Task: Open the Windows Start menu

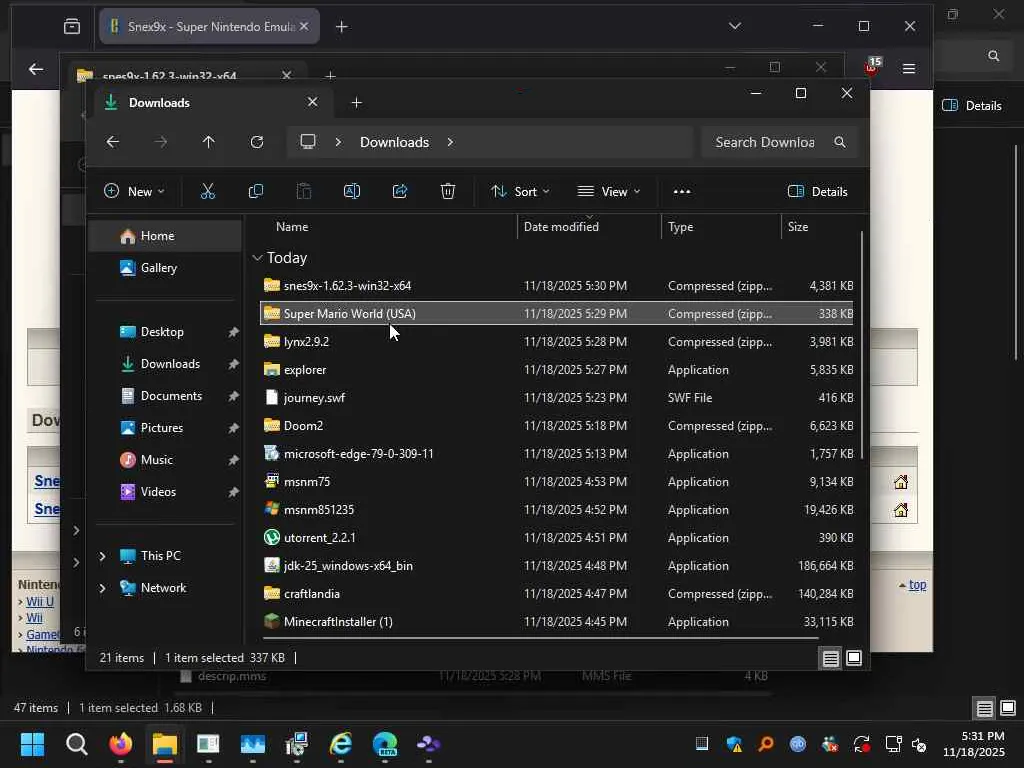Action: coord(32,744)
